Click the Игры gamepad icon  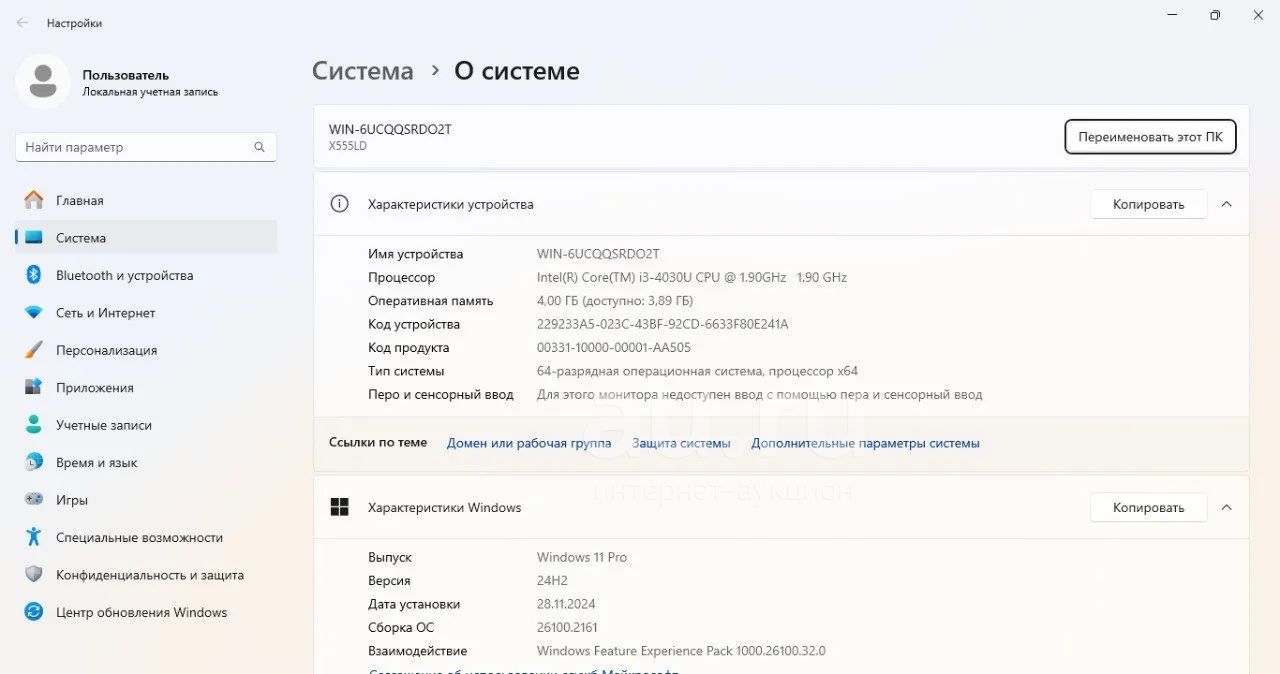[x=34, y=499]
